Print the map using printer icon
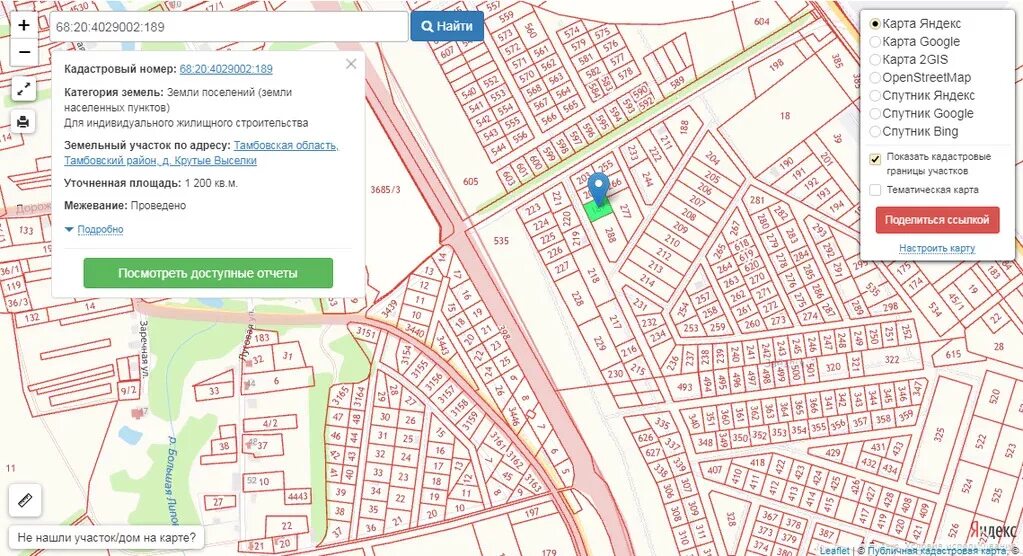 pos(23,121)
